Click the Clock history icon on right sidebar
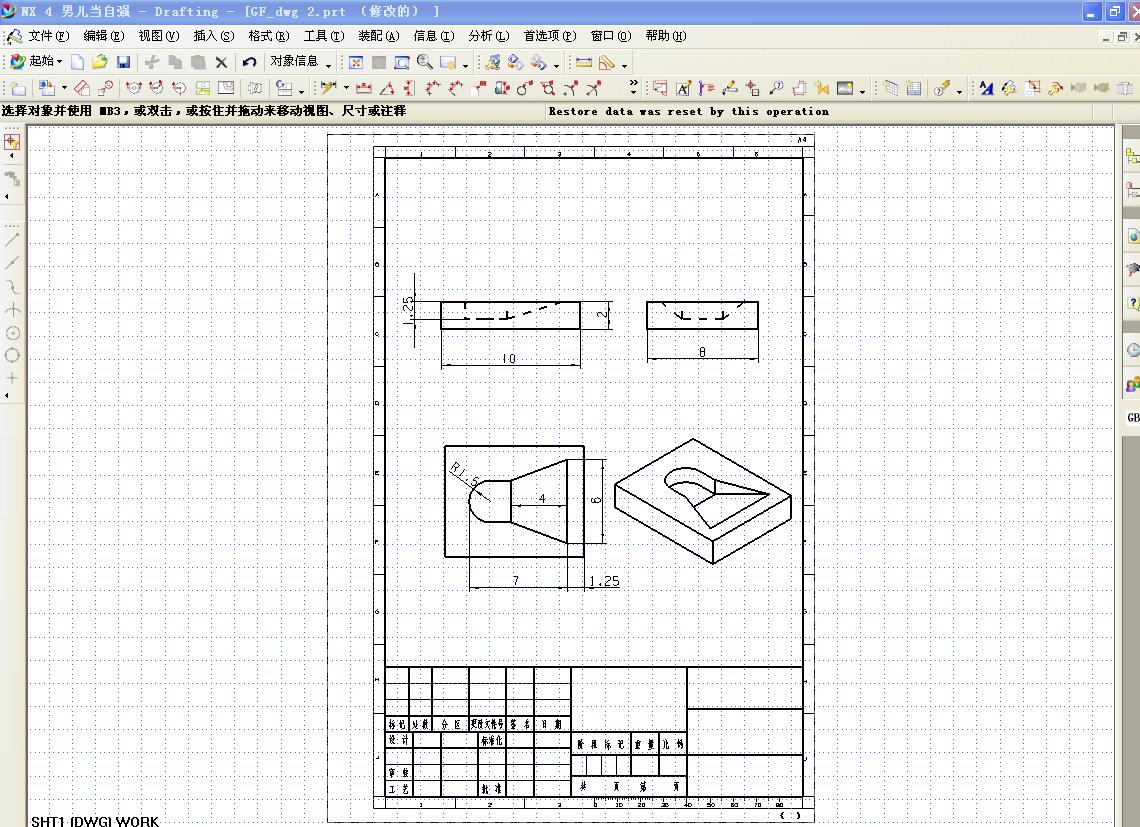The height and width of the screenshot is (827, 1140). (1132, 351)
